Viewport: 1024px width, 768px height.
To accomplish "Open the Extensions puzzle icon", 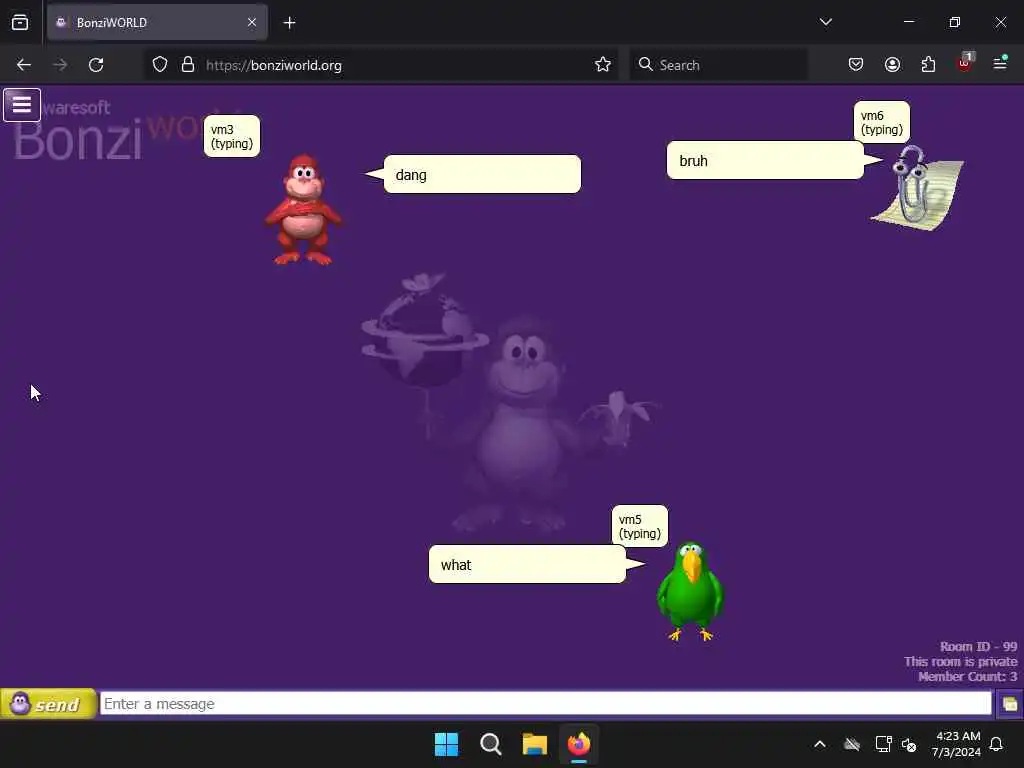I will [x=928, y=65].
